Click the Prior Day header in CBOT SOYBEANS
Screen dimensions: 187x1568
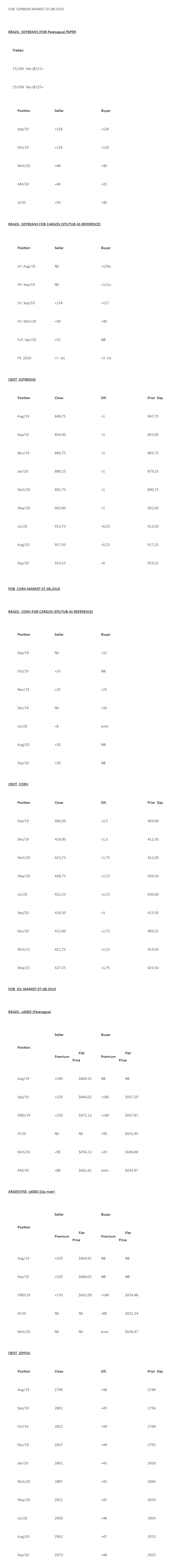(155, 398)
